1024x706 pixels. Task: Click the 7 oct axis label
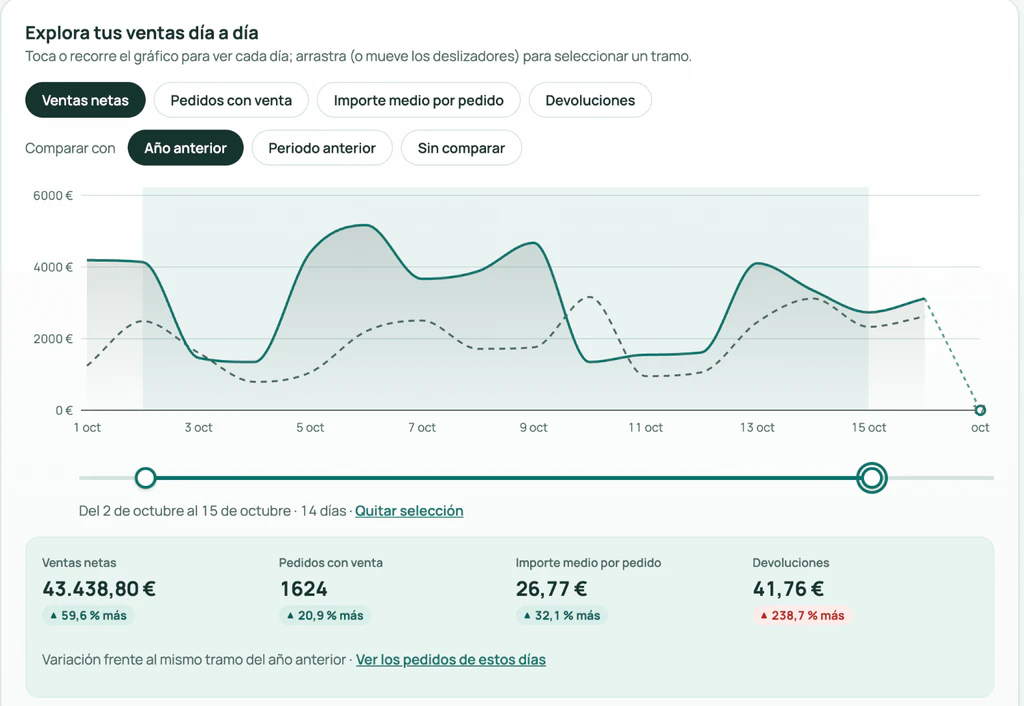click(x=422, y=427)
